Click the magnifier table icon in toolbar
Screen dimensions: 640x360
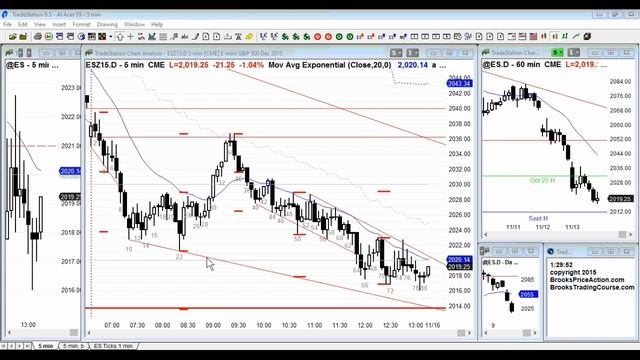(458, 37)
